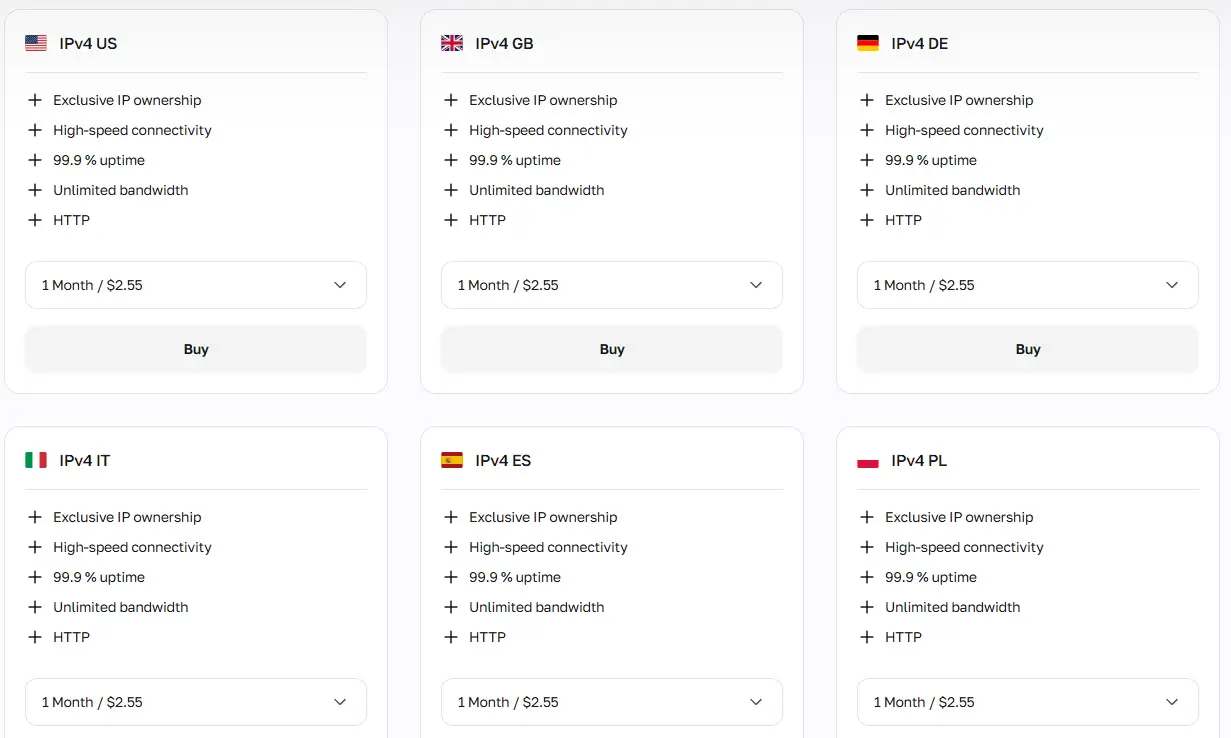Click the US flag icon
1231x738 pixels.
(x=36, y=43)
